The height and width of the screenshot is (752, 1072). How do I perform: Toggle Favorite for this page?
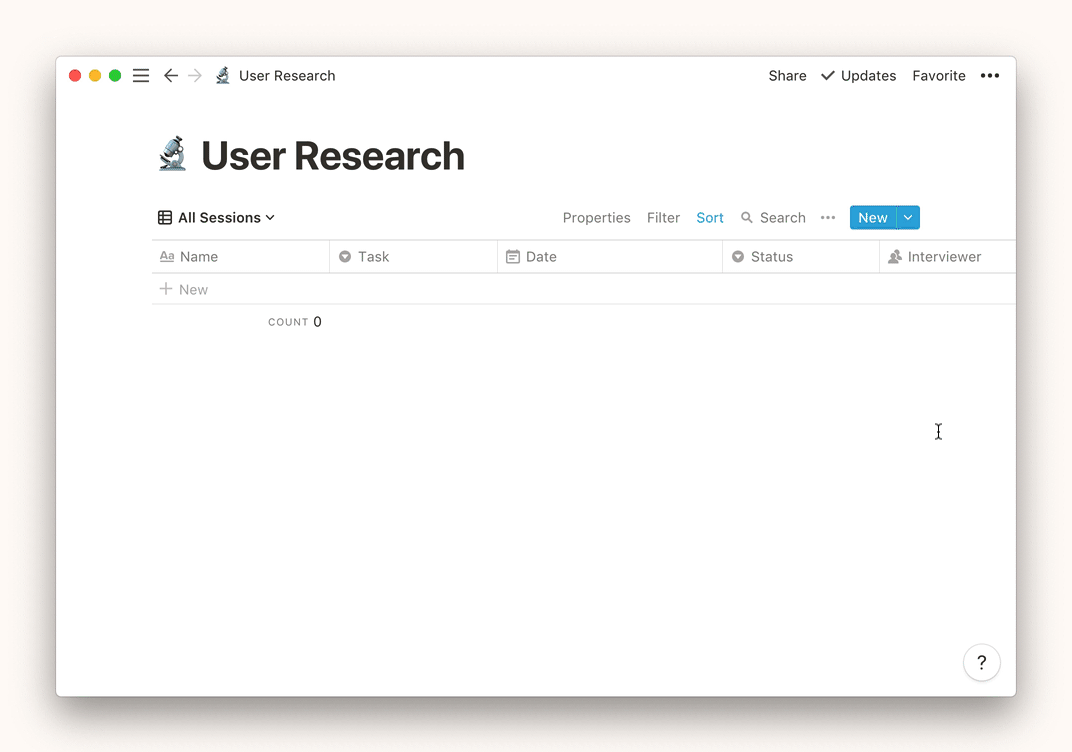point(938,76)
